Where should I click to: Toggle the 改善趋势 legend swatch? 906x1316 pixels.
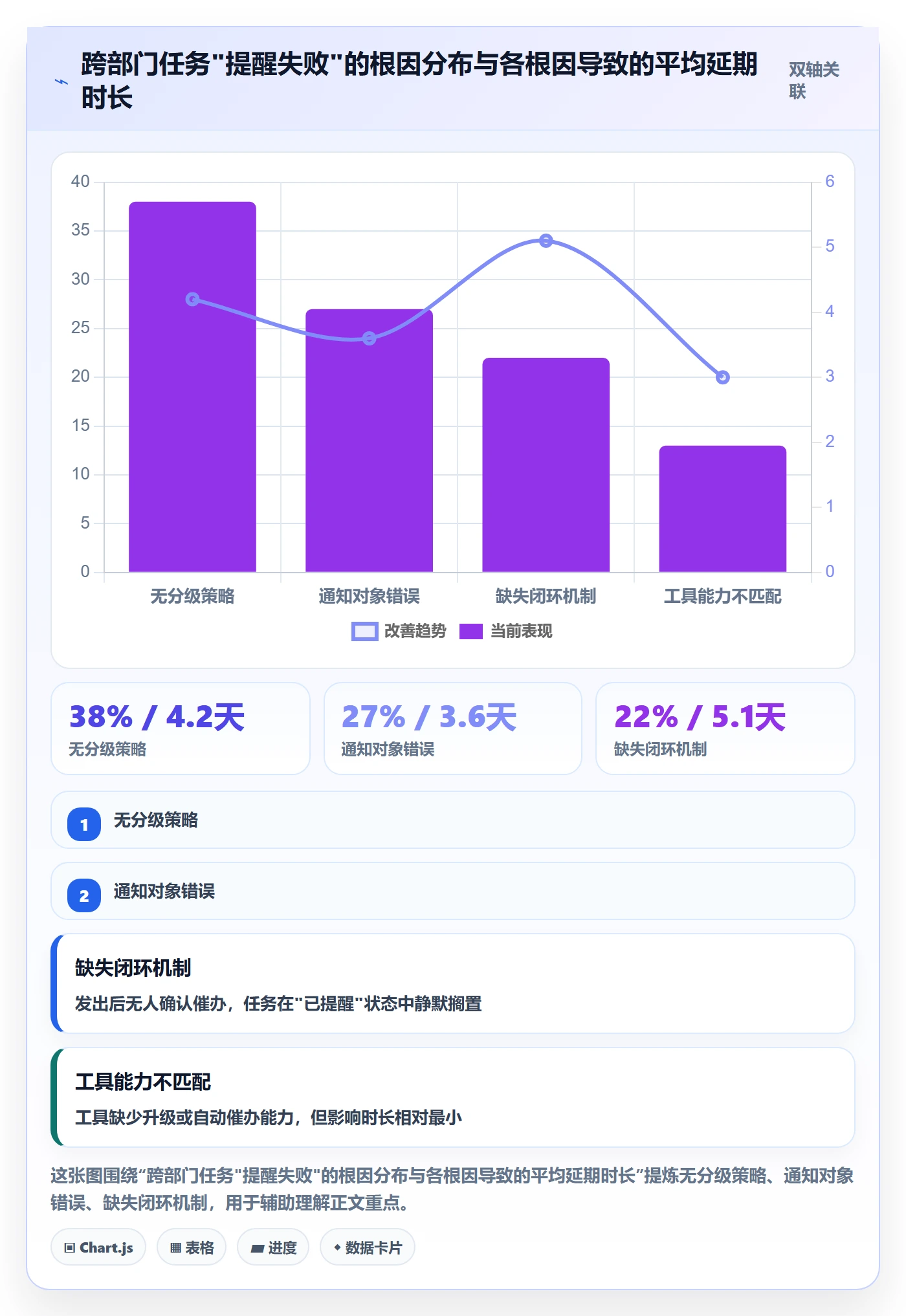click(364, 631)
